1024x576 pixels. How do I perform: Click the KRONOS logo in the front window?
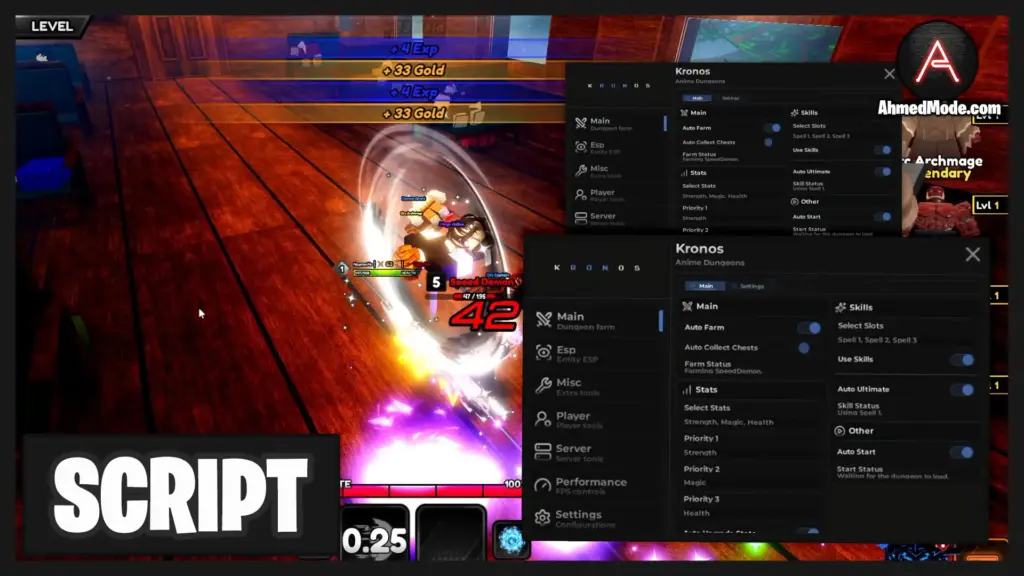pos(597,268)
